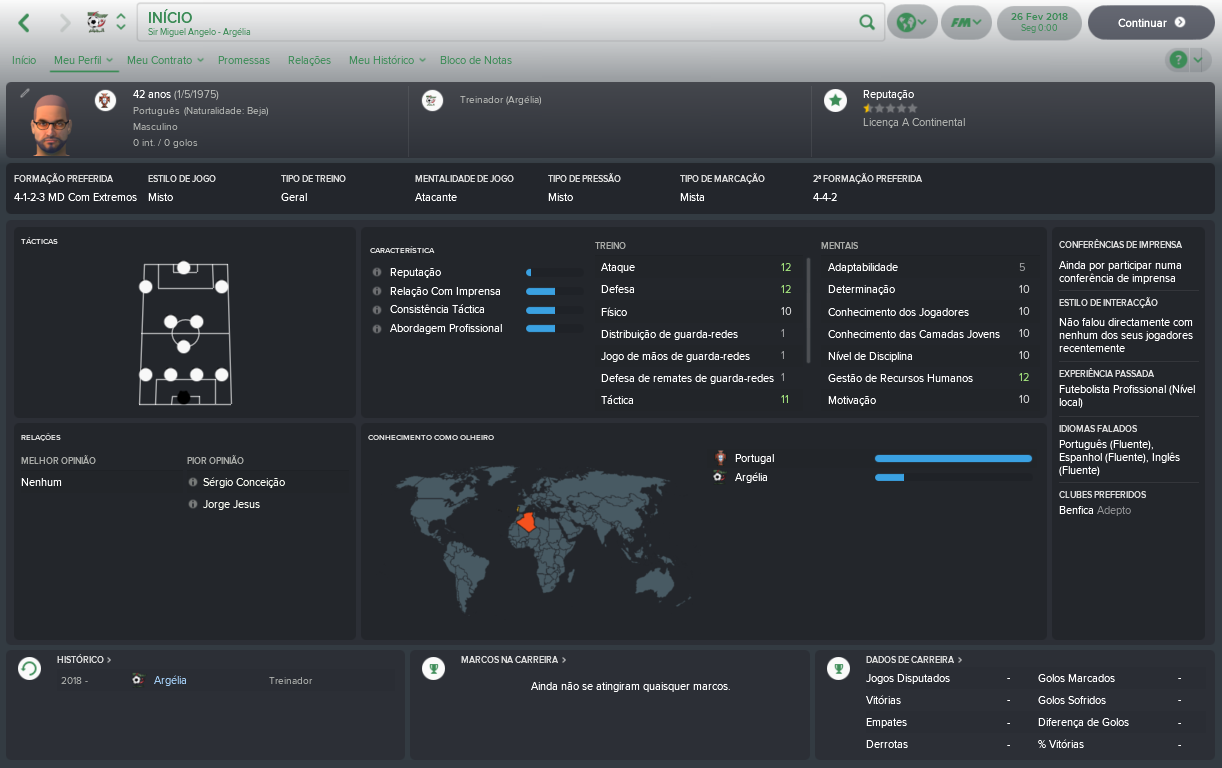Image resolution: width=1222 pixels, height=768 pixels.
Task: Click the search magnifier icon
Action: click(x=867, y=22)
